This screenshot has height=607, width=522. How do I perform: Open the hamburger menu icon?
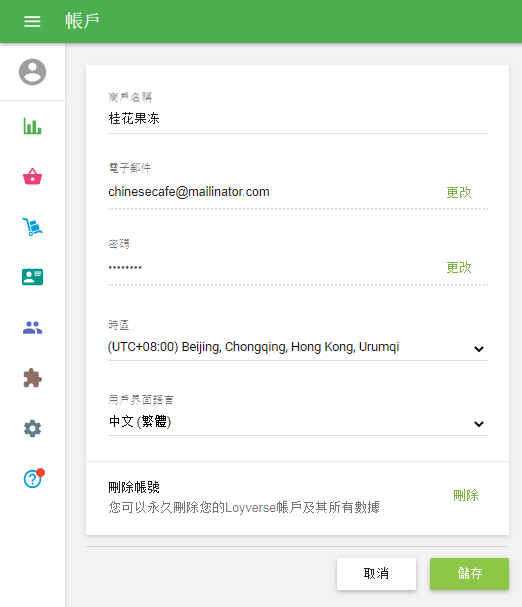pos(32,21)
